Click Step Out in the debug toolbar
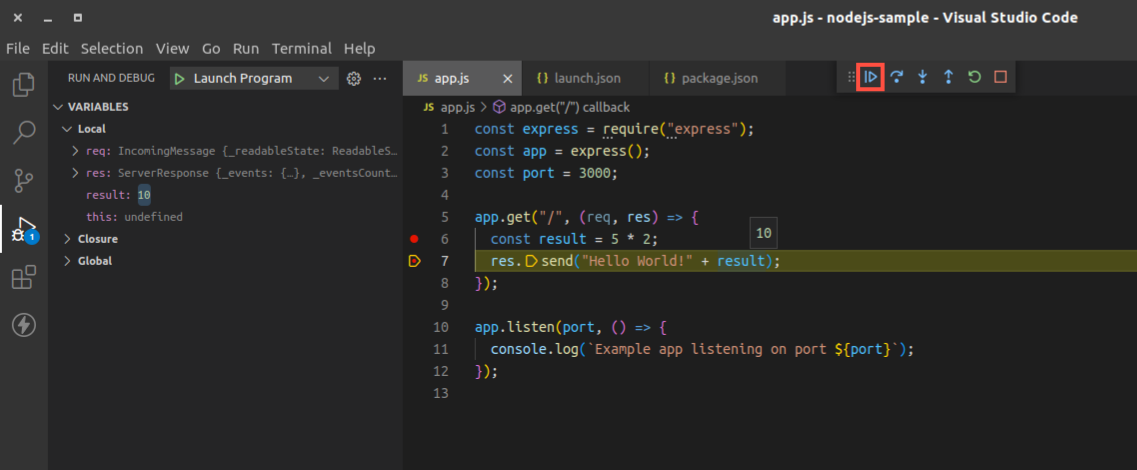1137x470 pixels. (948, 77)
